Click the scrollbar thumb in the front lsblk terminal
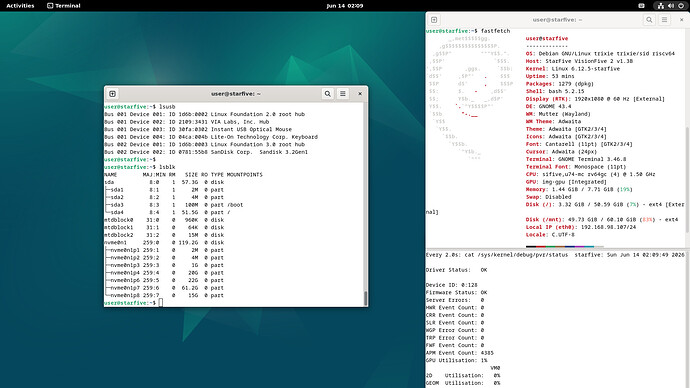690x388 pixels. click(365, 298)
